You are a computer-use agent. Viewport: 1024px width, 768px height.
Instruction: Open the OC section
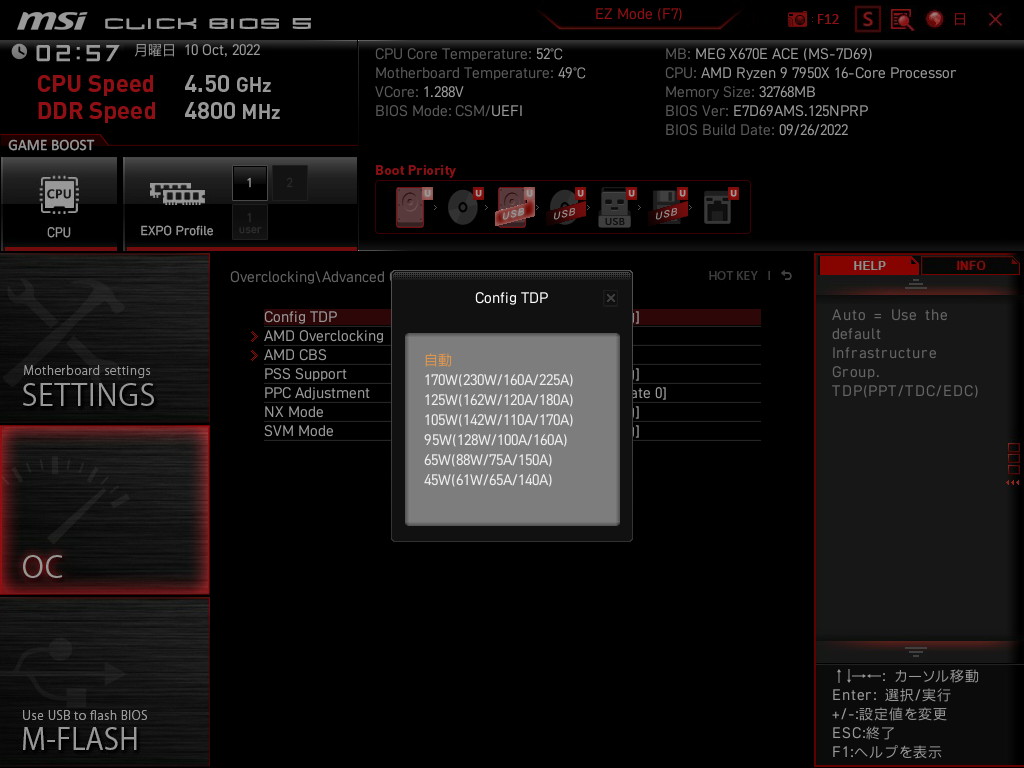coord(104,510)
